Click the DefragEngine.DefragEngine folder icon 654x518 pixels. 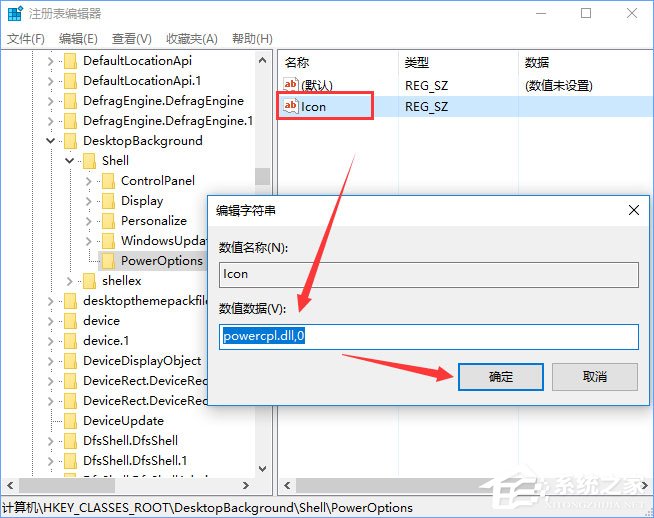(x=70, y=101)
